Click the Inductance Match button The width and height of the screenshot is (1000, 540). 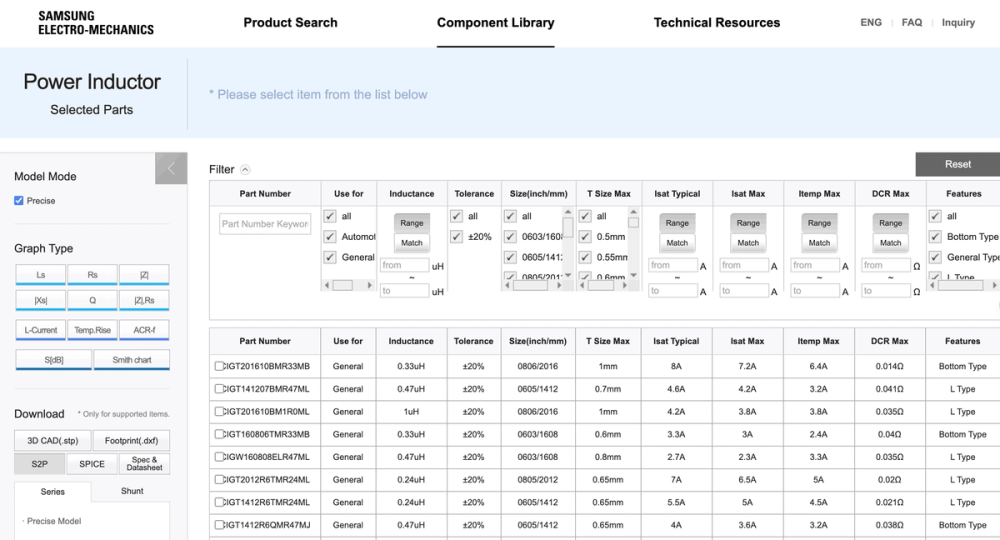point(412,243)
